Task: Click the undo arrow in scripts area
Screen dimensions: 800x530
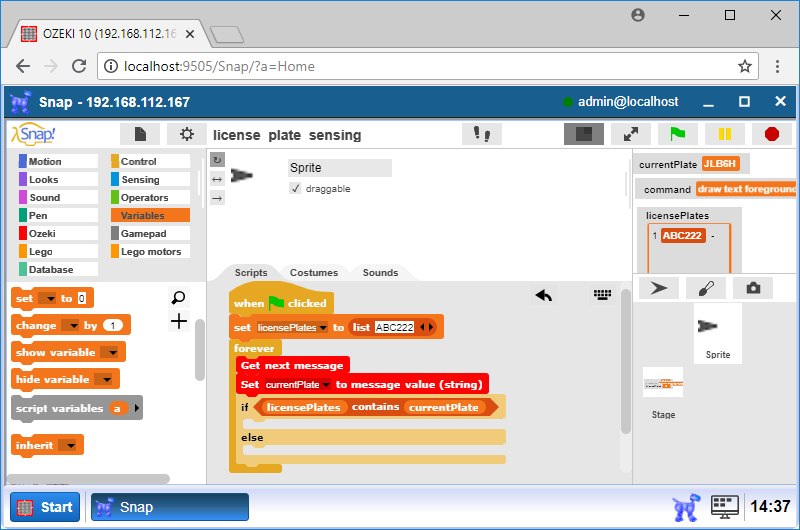Action: pos(544,295)
